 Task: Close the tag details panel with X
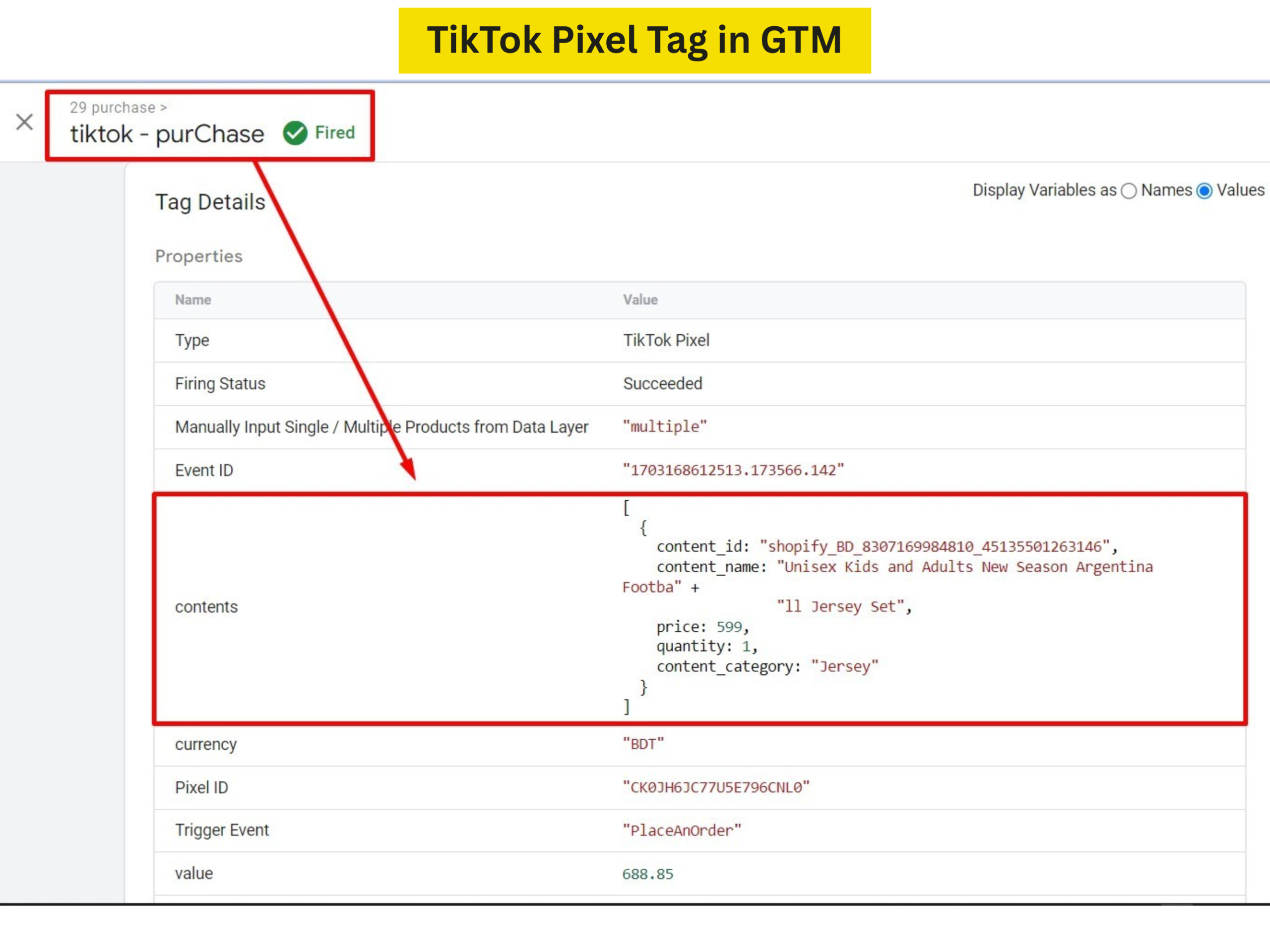click(x=25, y=121)
